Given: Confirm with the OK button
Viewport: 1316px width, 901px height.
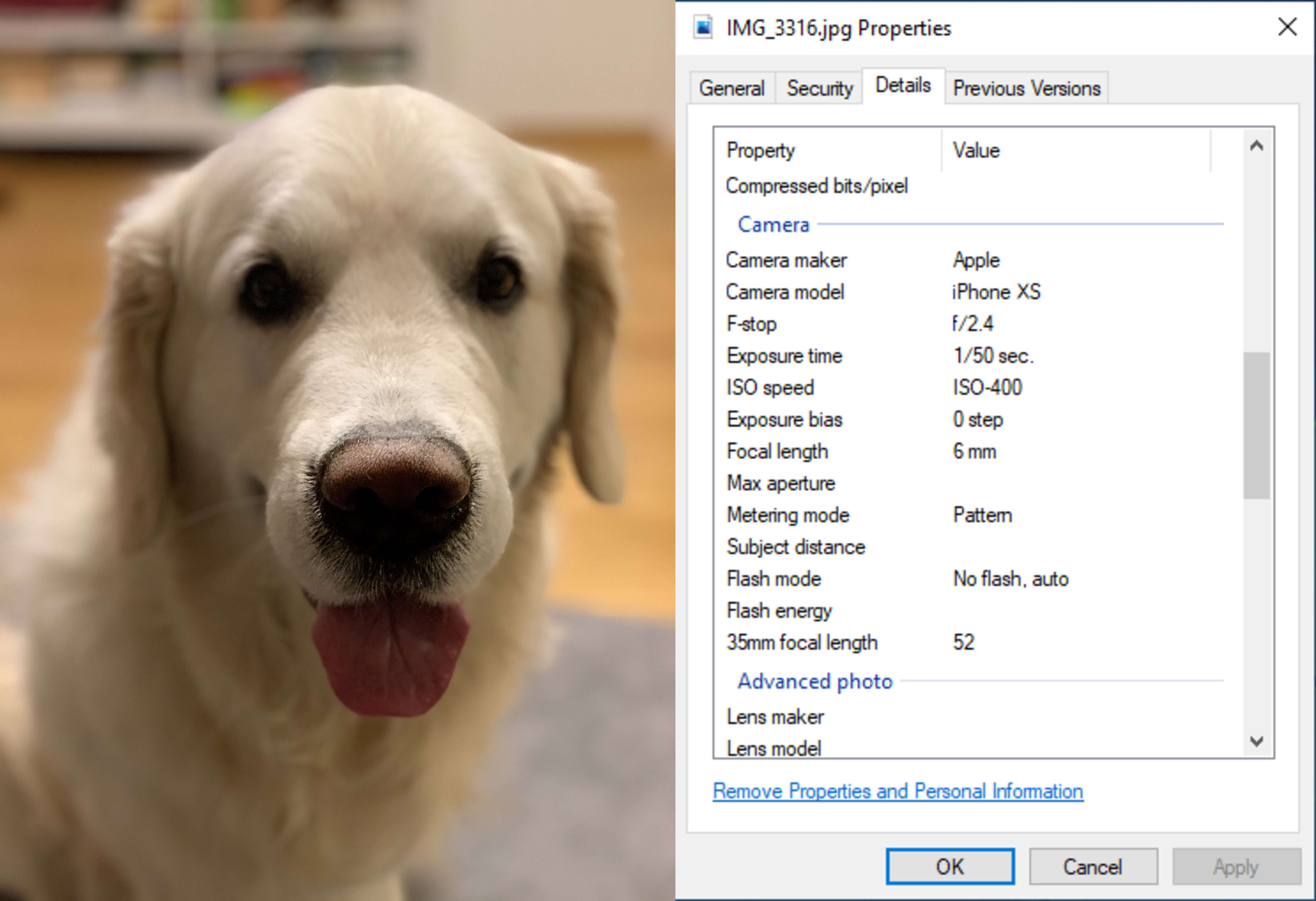Looking at the screenshot, I should (x=950, y=867).
